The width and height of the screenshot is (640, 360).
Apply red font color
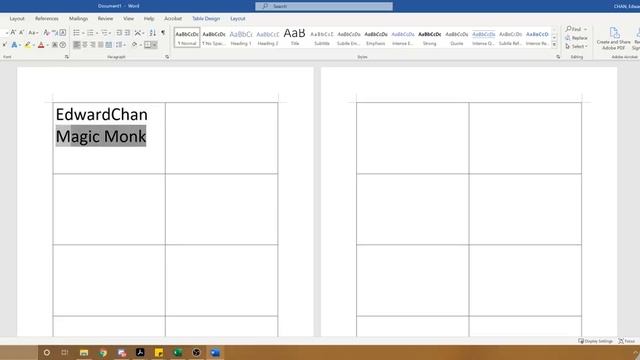[41, 45]
